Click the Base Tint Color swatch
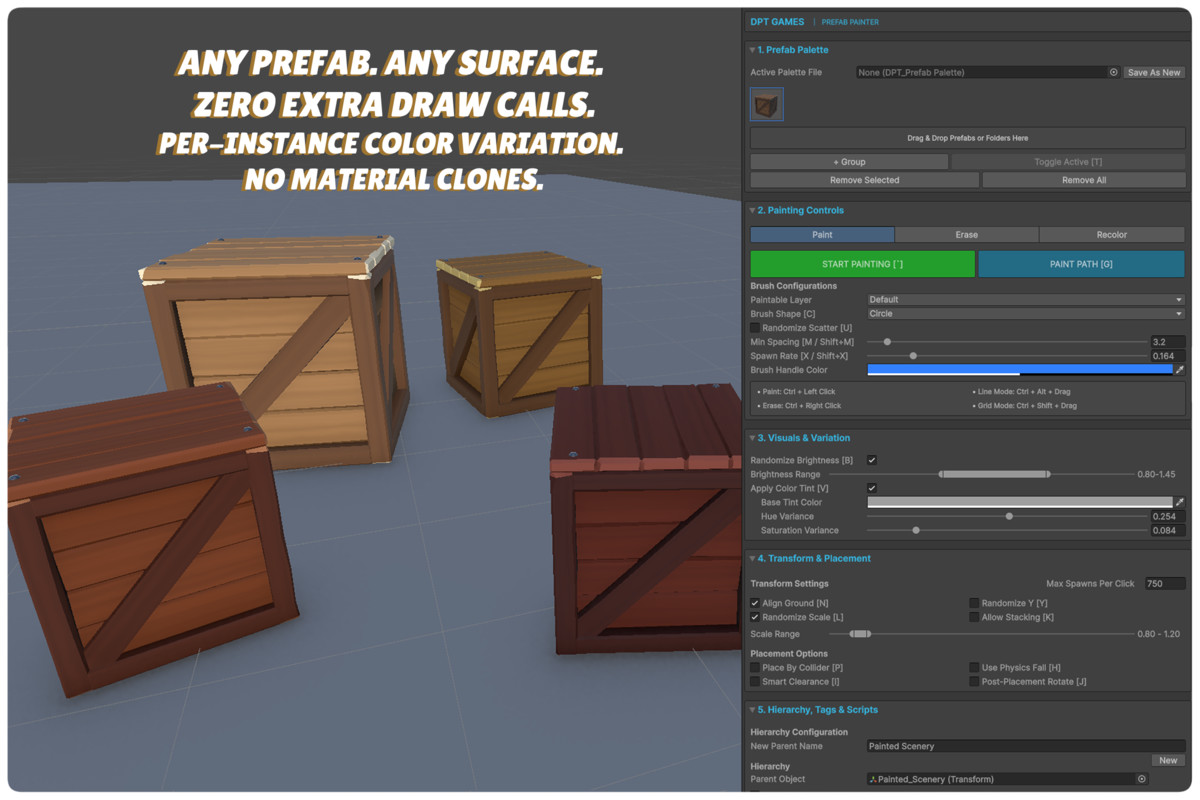 click(1019, 502)
